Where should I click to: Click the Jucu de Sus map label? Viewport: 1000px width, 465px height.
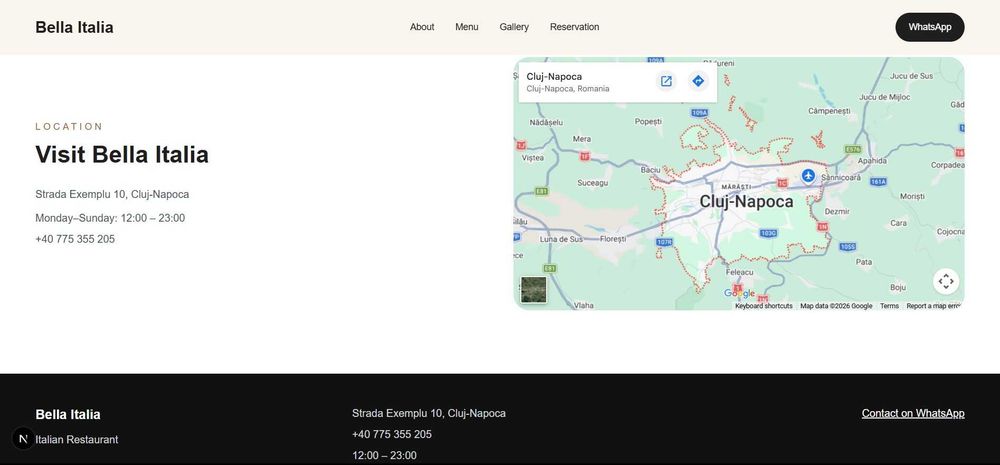pyautogui.click(x=911, y=76)
